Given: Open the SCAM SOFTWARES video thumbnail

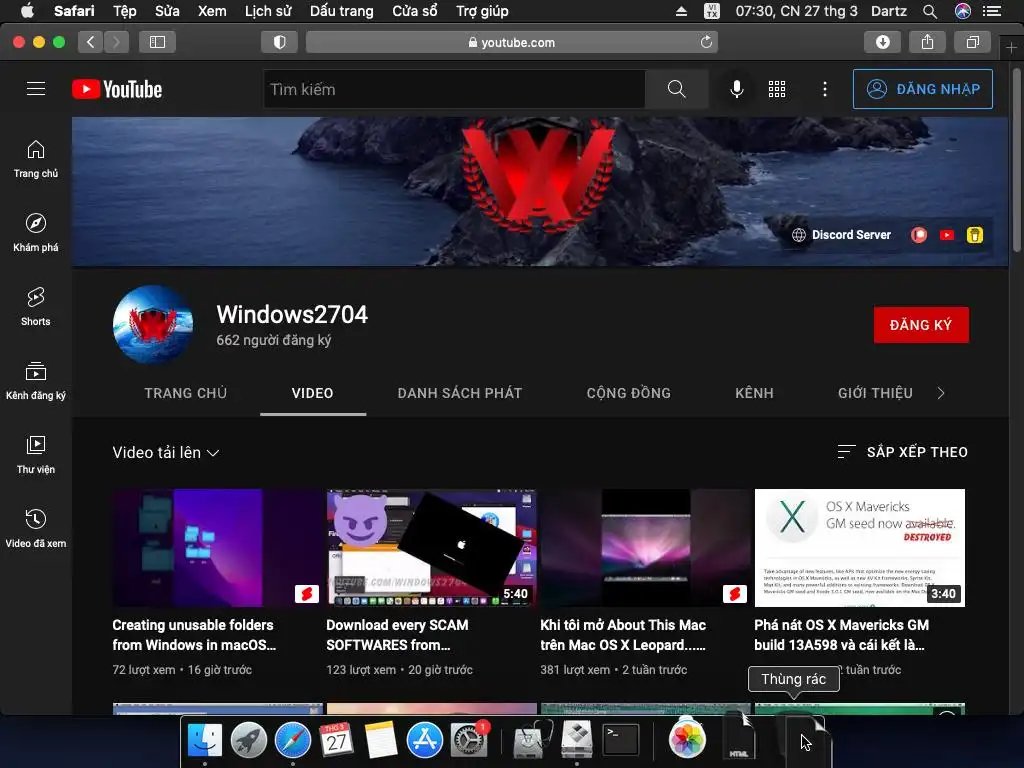Looking at the screenshot, I should tap(432, 548).
